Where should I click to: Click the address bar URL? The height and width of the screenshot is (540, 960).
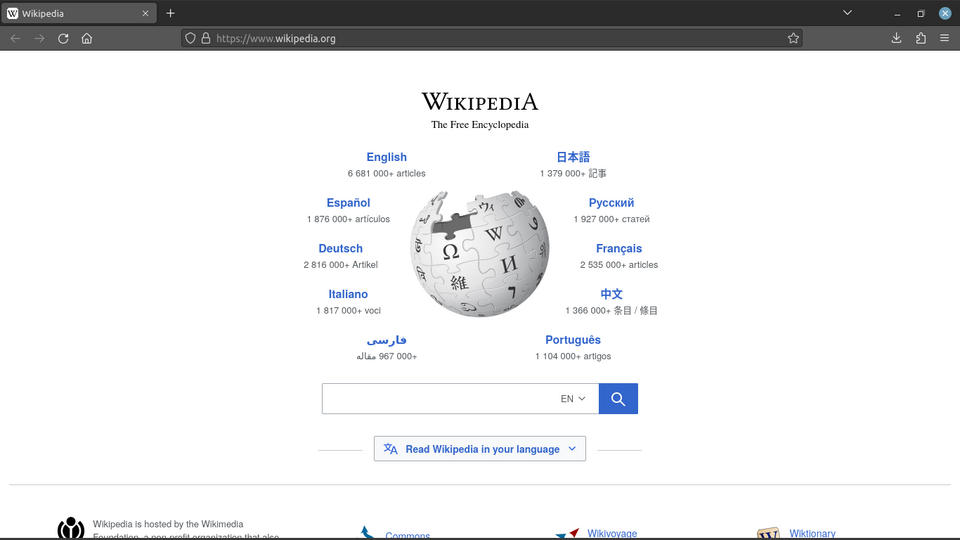click(276, 38)
